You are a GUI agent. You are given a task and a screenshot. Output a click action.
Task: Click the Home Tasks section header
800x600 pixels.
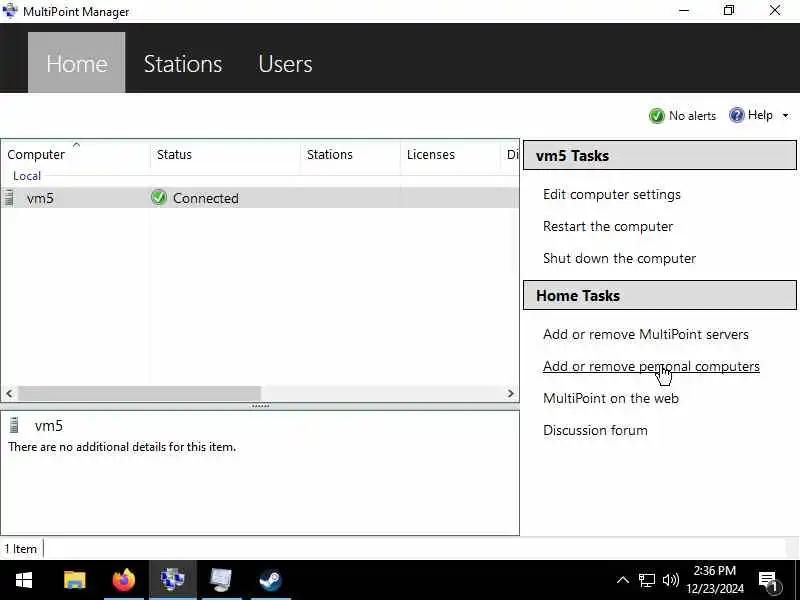pyautogui.click(x=660, y=295)
